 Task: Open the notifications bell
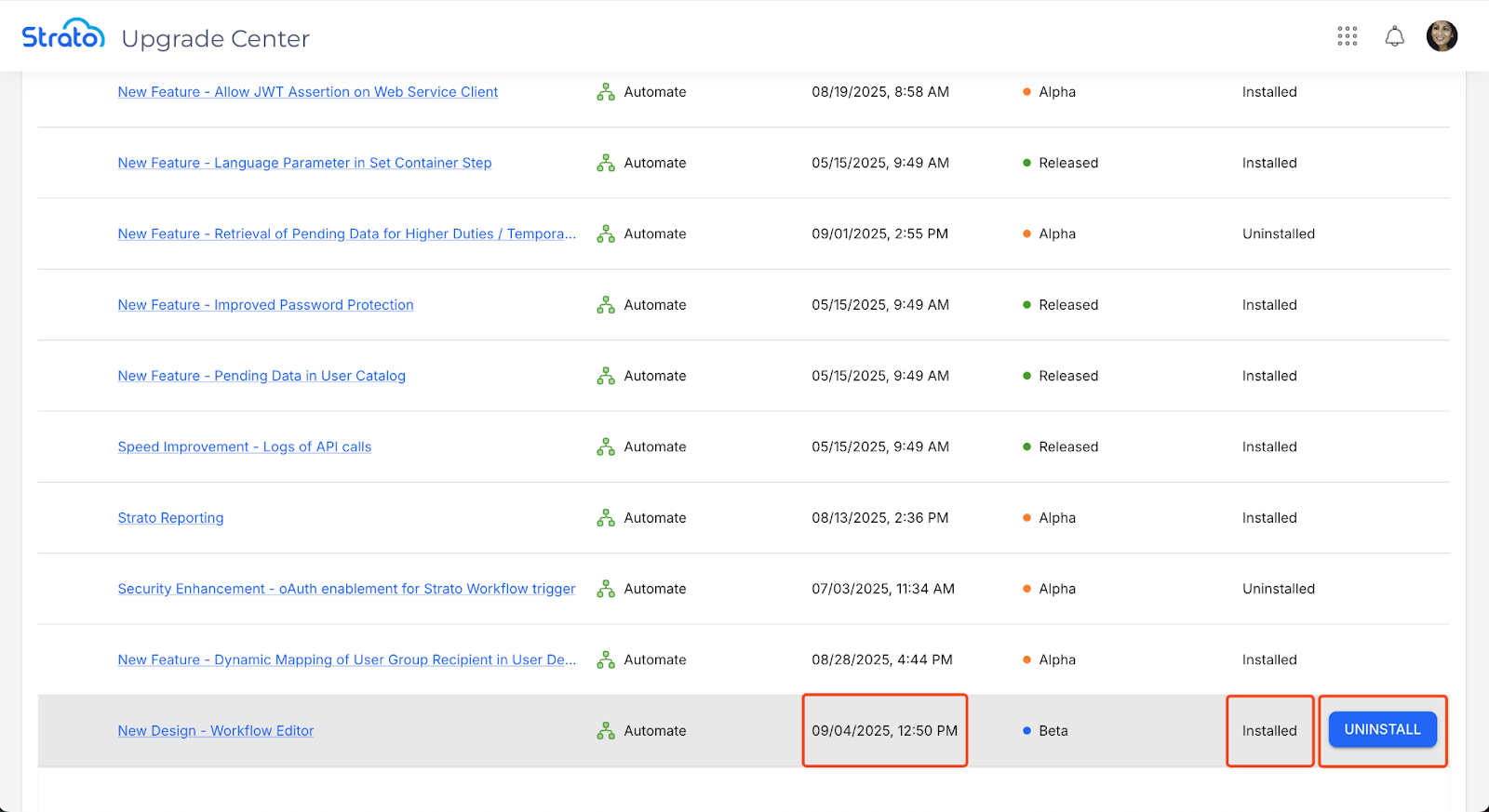1394,36
